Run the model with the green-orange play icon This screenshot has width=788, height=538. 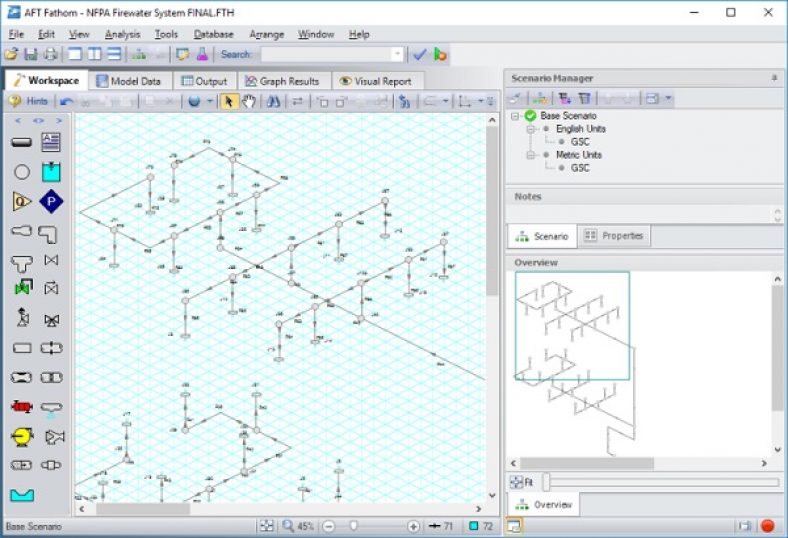tap(440, 54)
